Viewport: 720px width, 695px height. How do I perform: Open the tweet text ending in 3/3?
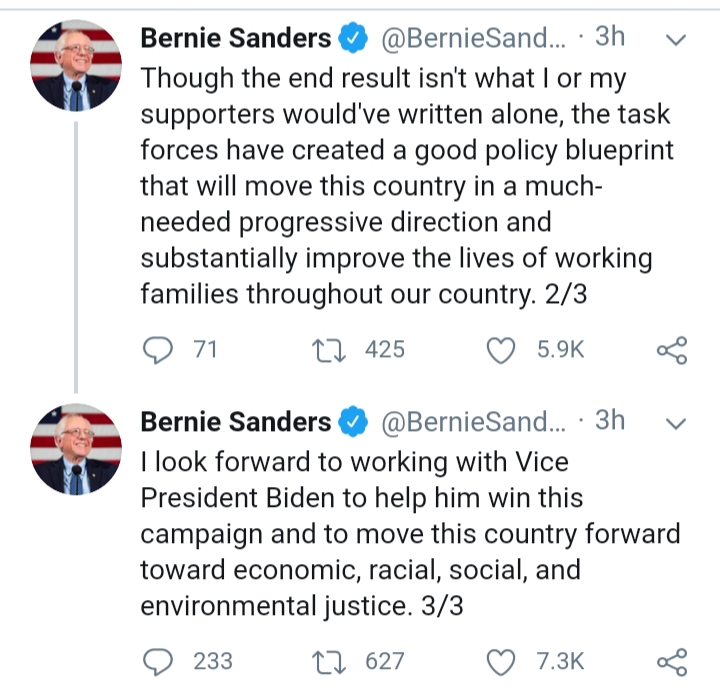[410, 534]
